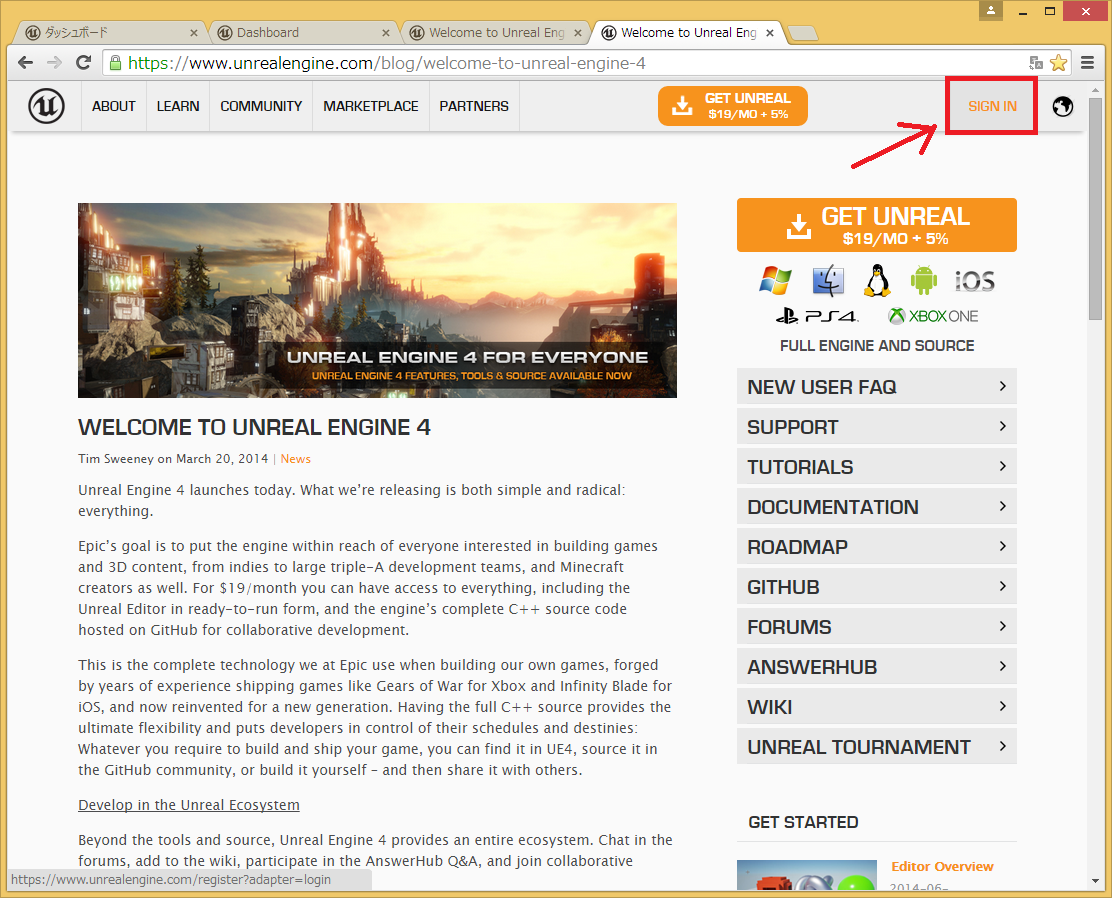Click the Android robot icon
The height and width of the screenshot is (898, 1112).
pos(923,280)
